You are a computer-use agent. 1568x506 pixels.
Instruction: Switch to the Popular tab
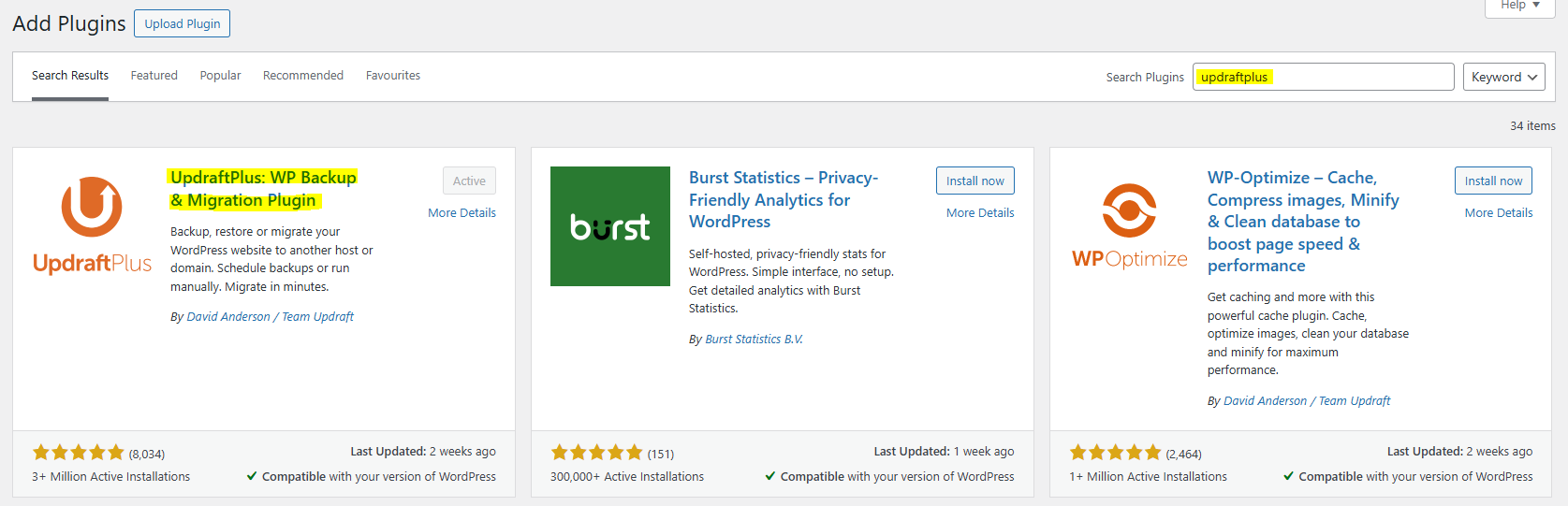click(x=220, y=76)
